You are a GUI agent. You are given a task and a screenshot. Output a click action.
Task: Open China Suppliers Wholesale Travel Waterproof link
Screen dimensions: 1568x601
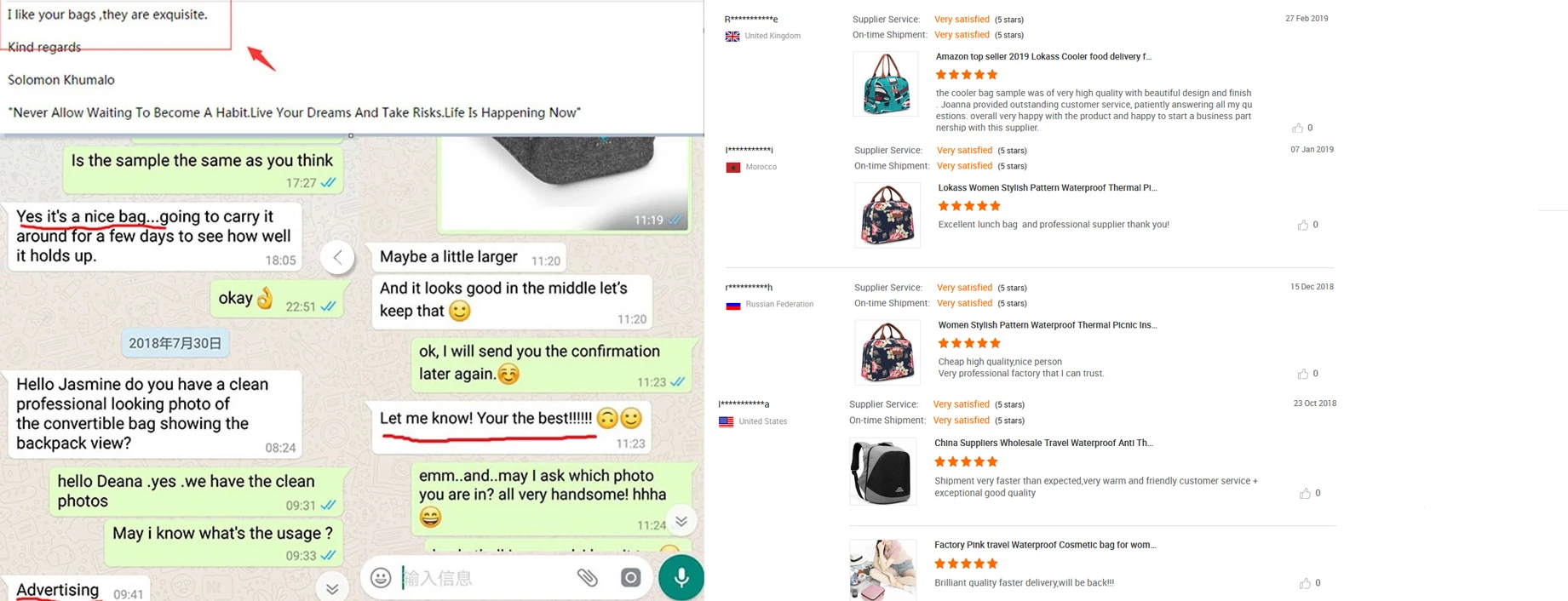[1043, 443]
